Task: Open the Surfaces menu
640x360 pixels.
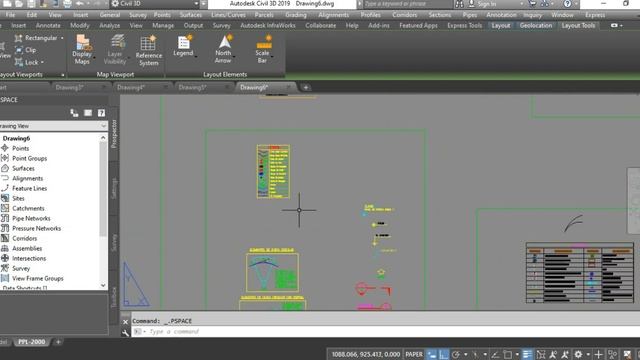Action: click(x=191, y=15)
